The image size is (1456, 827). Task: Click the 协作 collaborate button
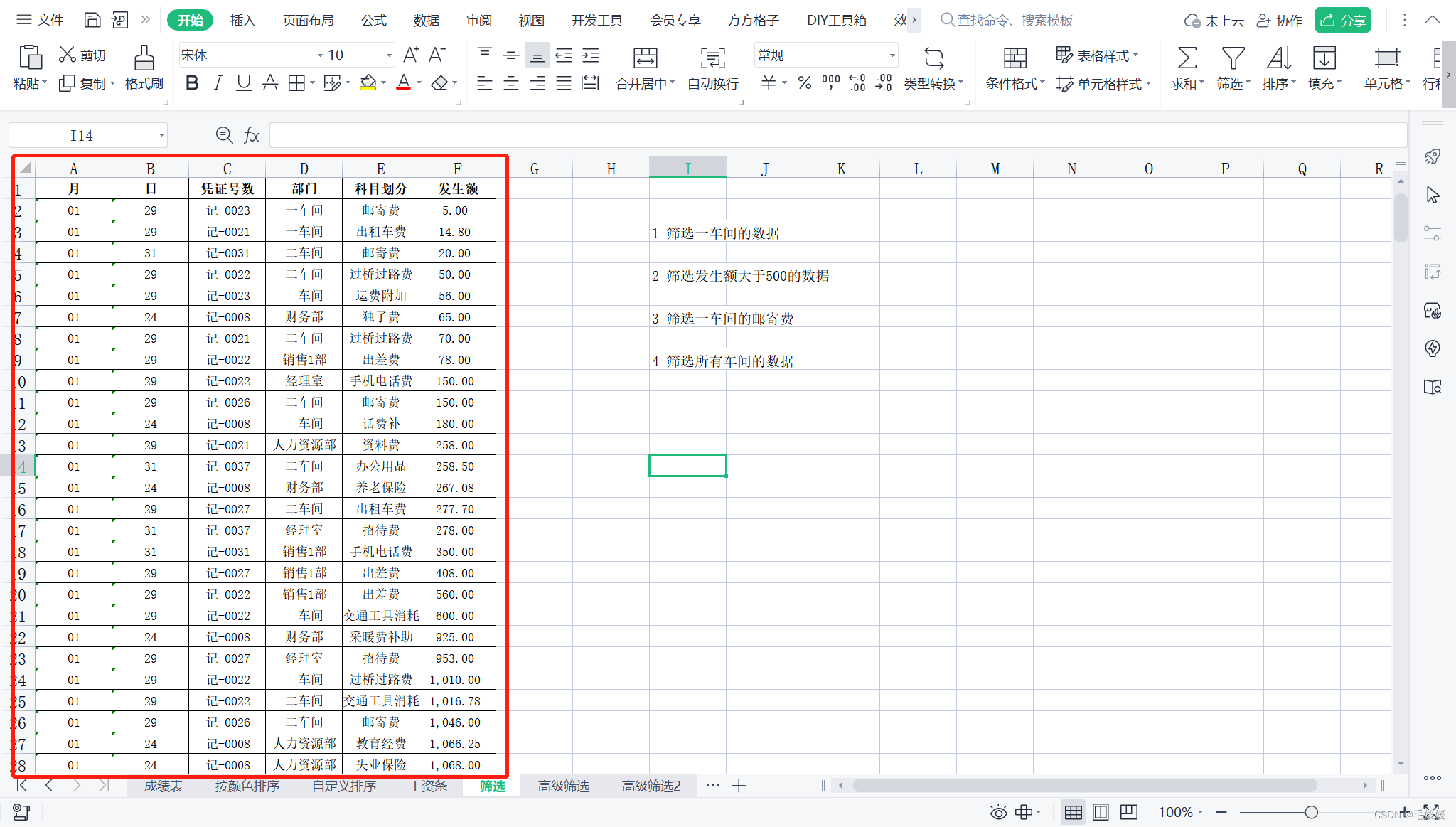coord(1279,20)
